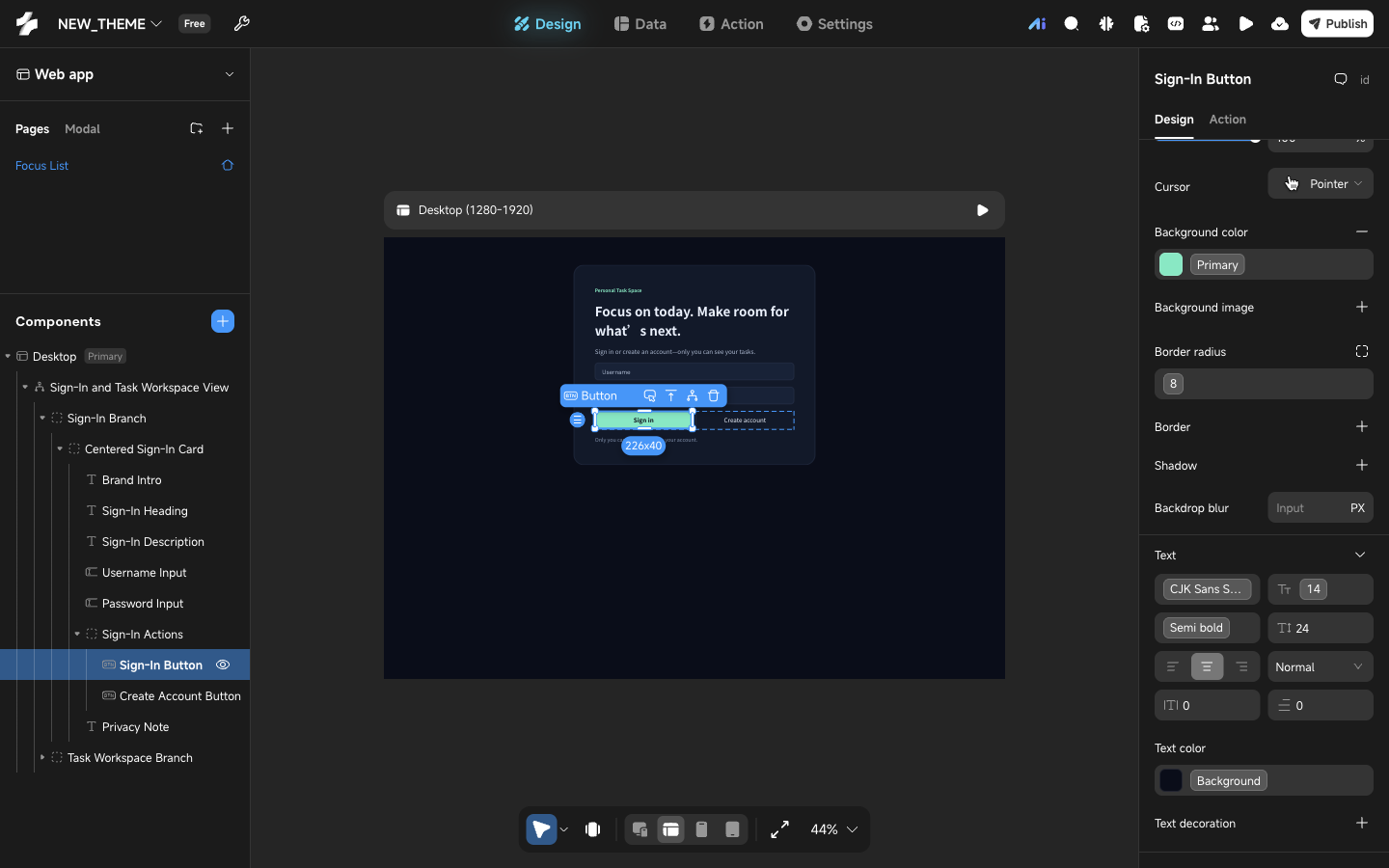Delete the selected button with trash icon
1389x868 pixels.
pyautogui.click(x=714, y=395)
